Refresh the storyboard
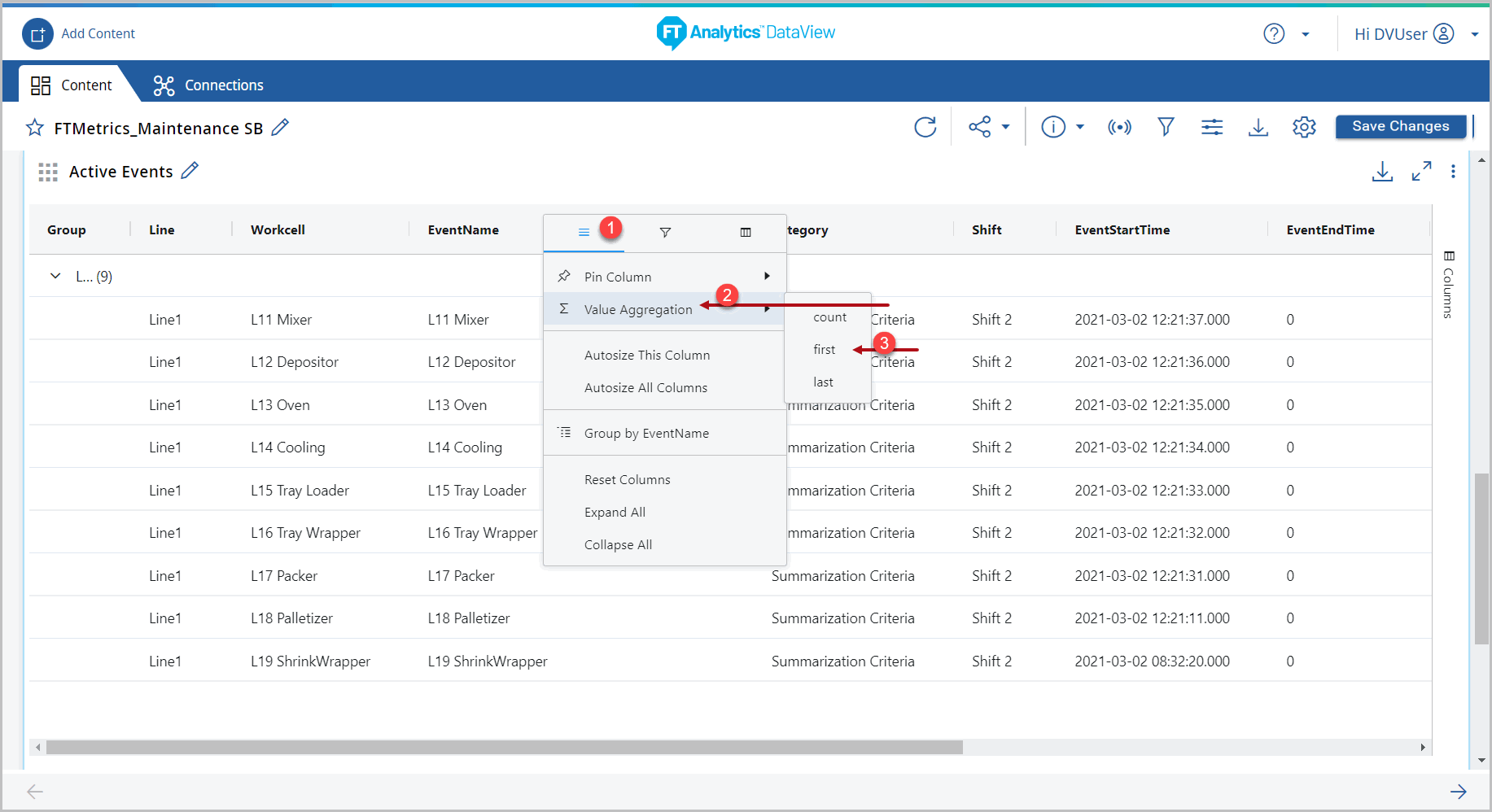The width and height of the screenshot is (1492, 812). tap(925, 127)
